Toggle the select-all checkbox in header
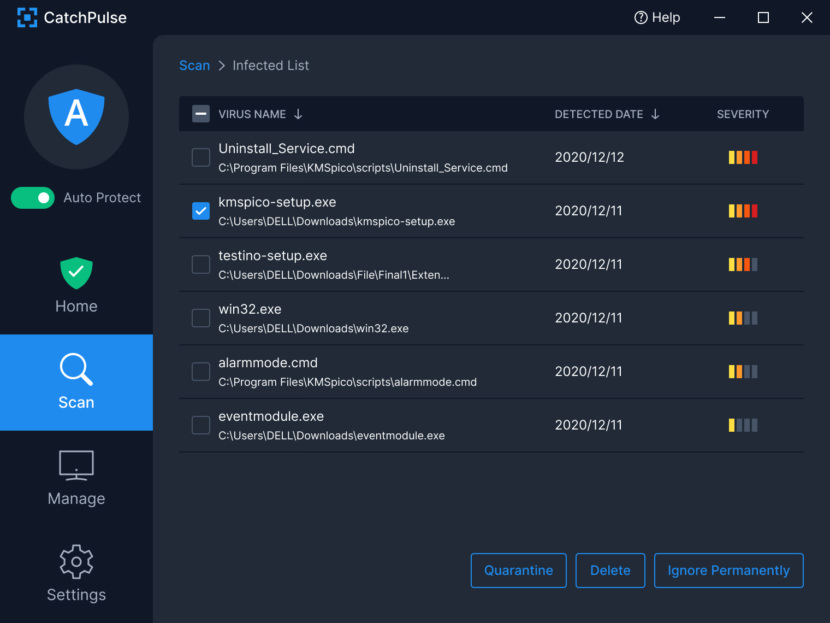 tap(201, 114)
